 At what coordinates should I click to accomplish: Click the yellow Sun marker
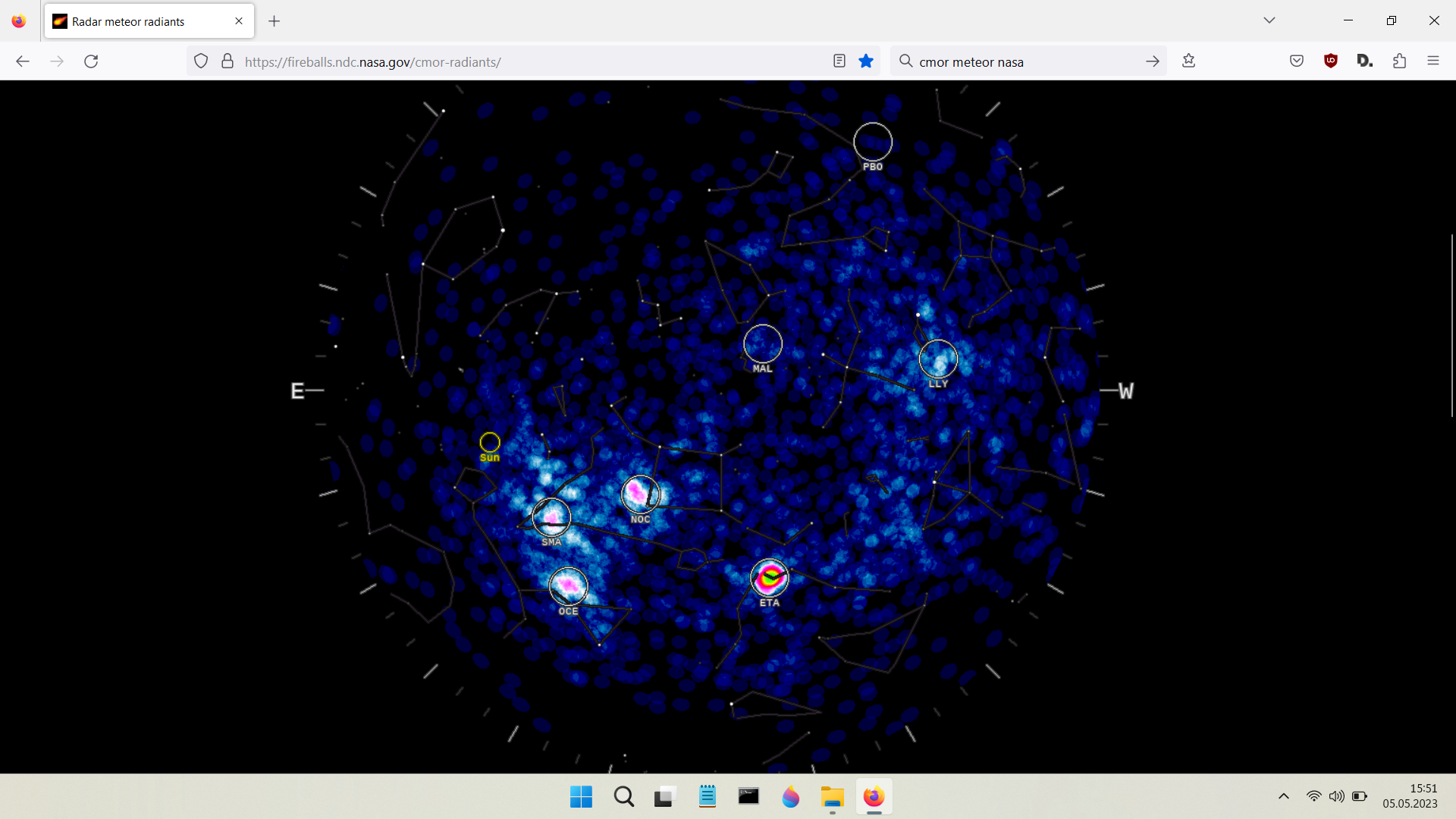coord(490,442)
